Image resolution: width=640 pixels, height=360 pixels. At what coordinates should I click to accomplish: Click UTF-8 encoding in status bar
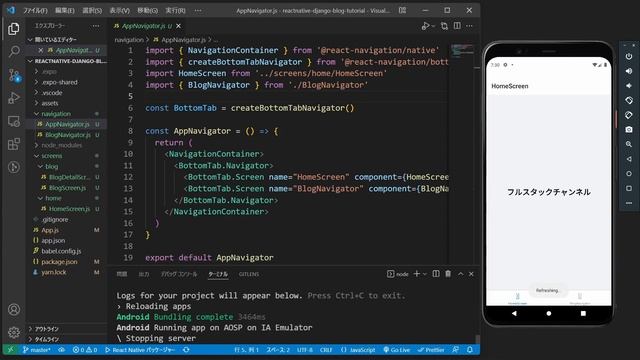pyautogui.click(x=305, y=350)
